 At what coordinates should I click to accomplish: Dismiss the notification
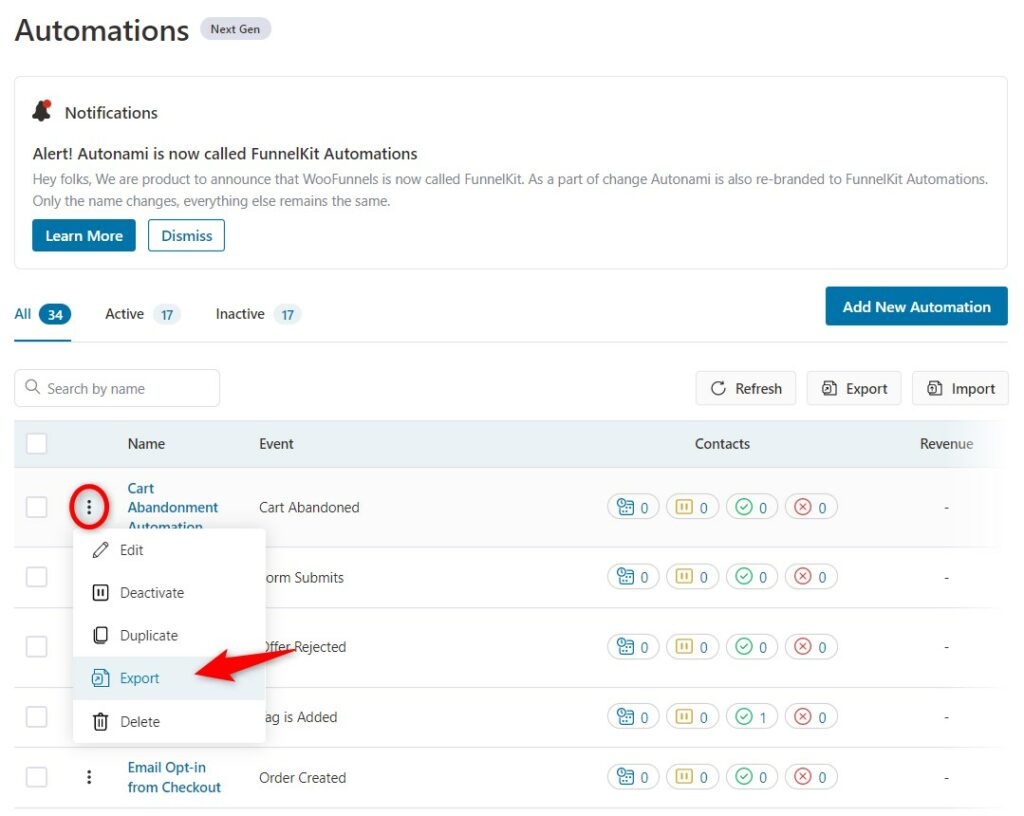(186, 235)
